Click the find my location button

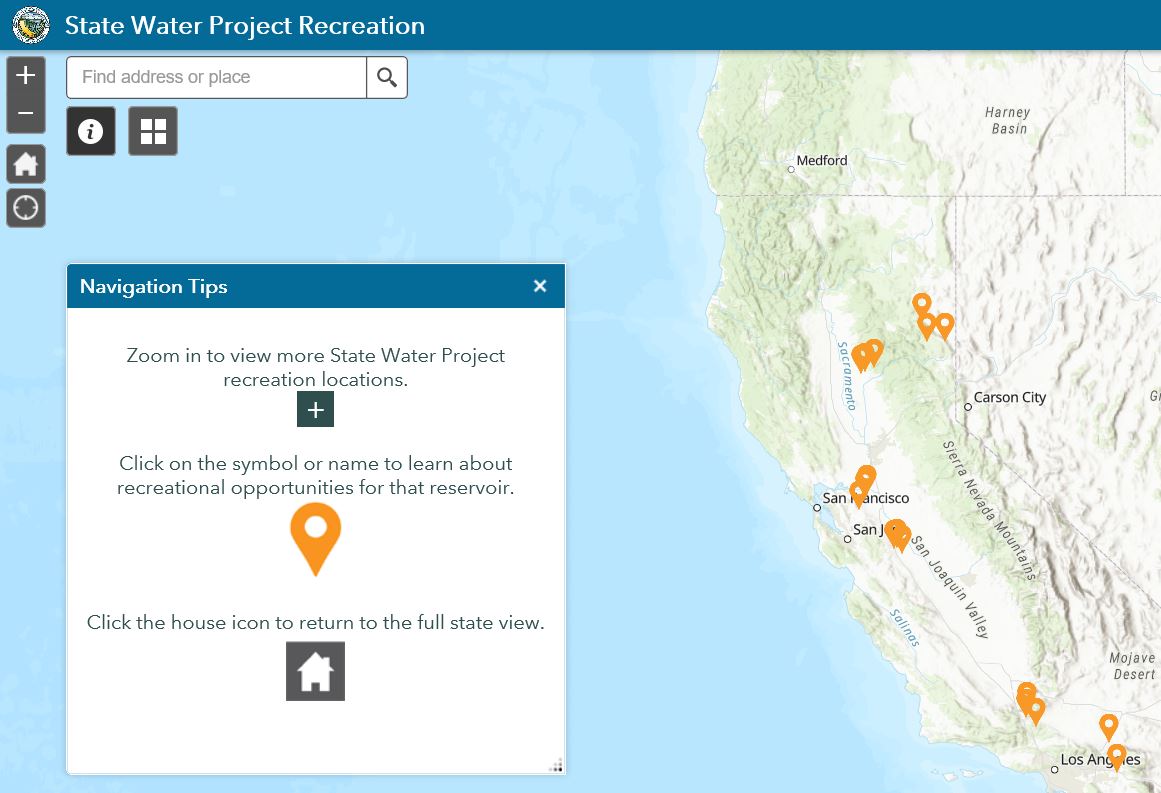[26, 208]
